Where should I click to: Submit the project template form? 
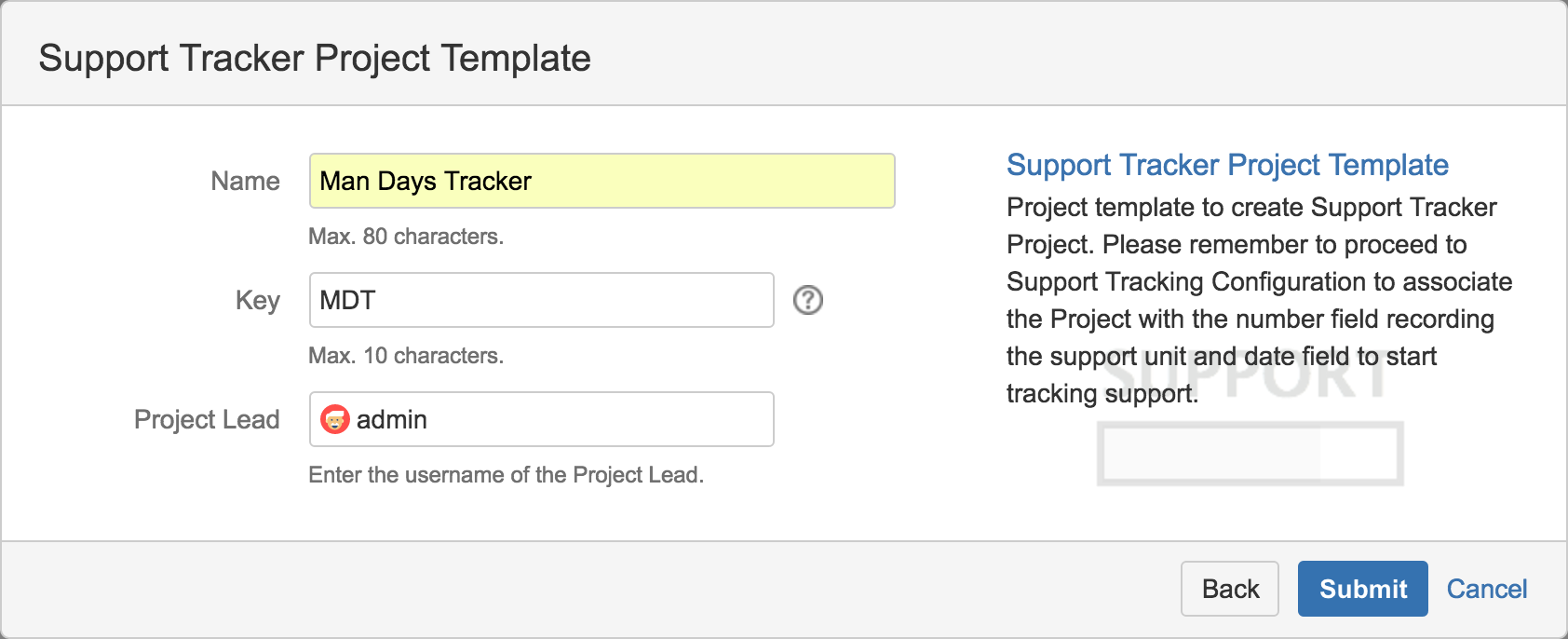coord(1362,589)
